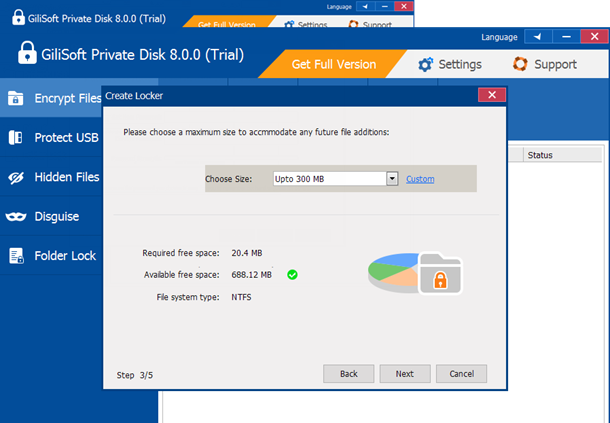Click the Create Locker dialog title
Screen dimensions: 610x423
(x=134, y=96)
